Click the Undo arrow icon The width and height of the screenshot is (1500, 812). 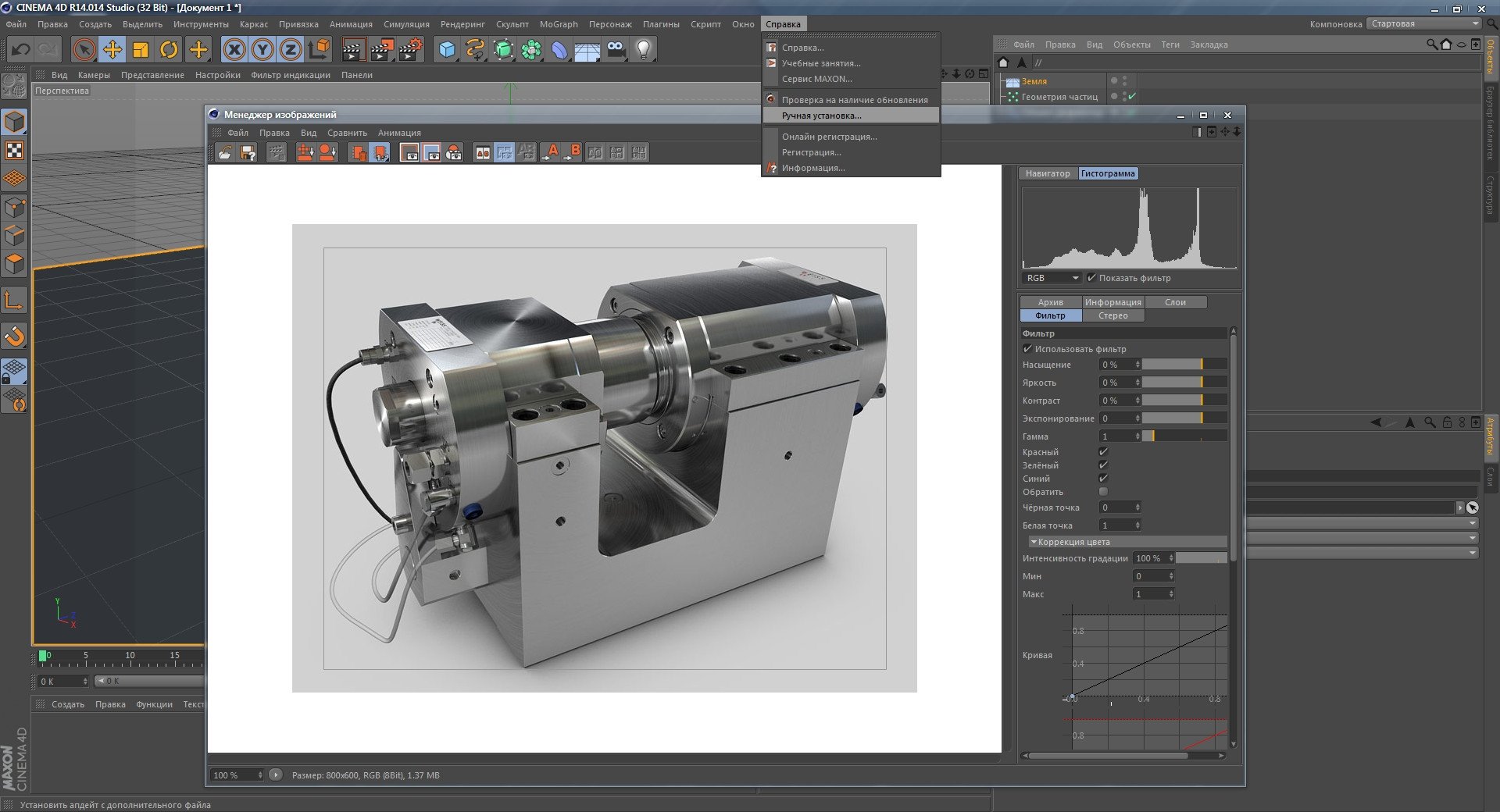(x=20, y=50)
